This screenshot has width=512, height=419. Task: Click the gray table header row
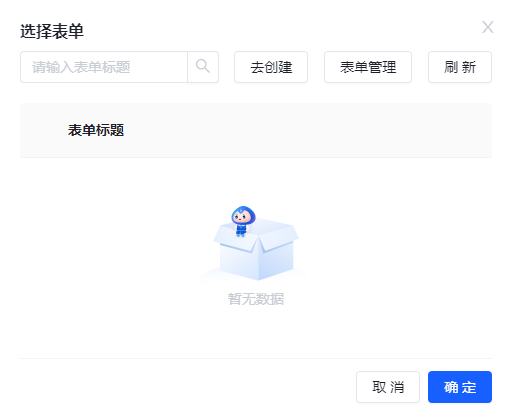click(256, 130)
